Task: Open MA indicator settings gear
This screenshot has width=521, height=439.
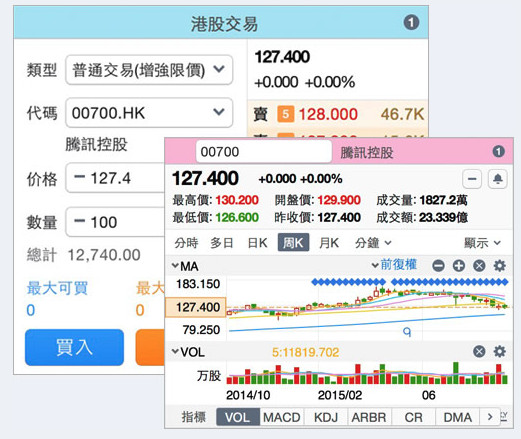Action: click(x=499, y=266)
